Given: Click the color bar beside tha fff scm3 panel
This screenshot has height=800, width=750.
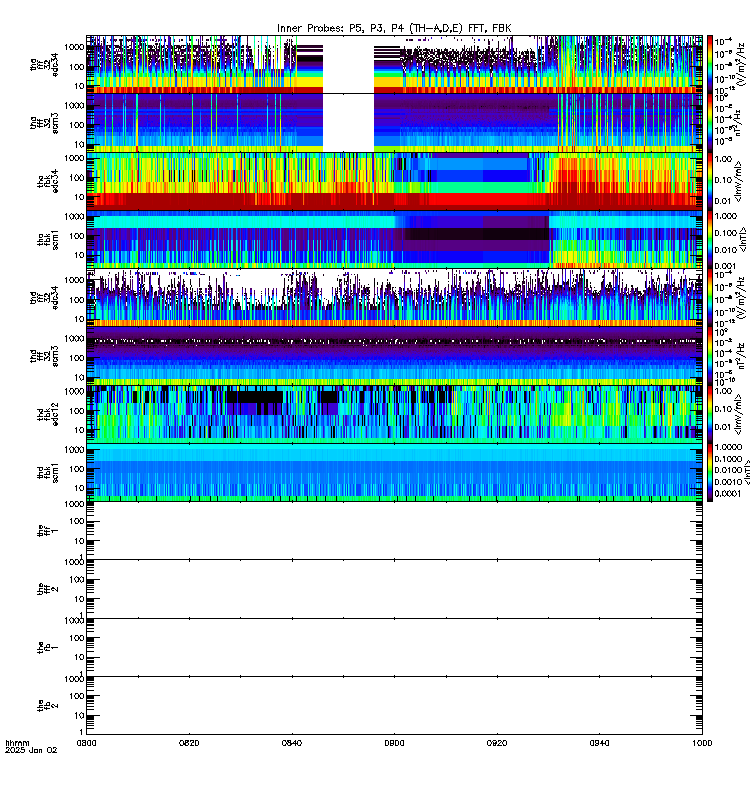Looking at the screenshot, I should (710, 122).
